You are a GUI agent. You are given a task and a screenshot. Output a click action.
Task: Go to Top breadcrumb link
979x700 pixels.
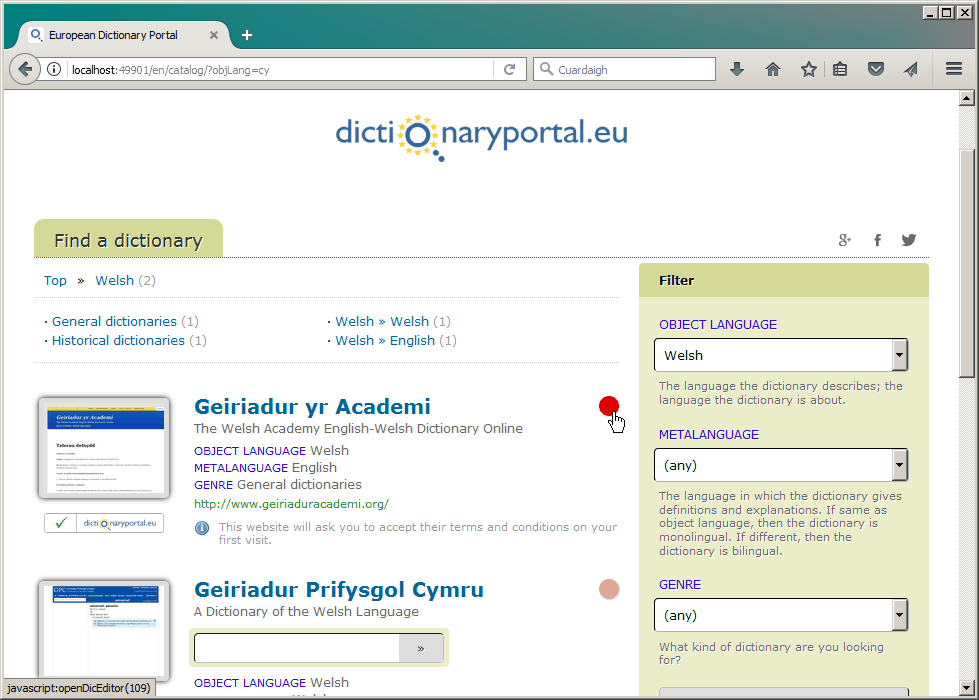[x=55, y=280]
